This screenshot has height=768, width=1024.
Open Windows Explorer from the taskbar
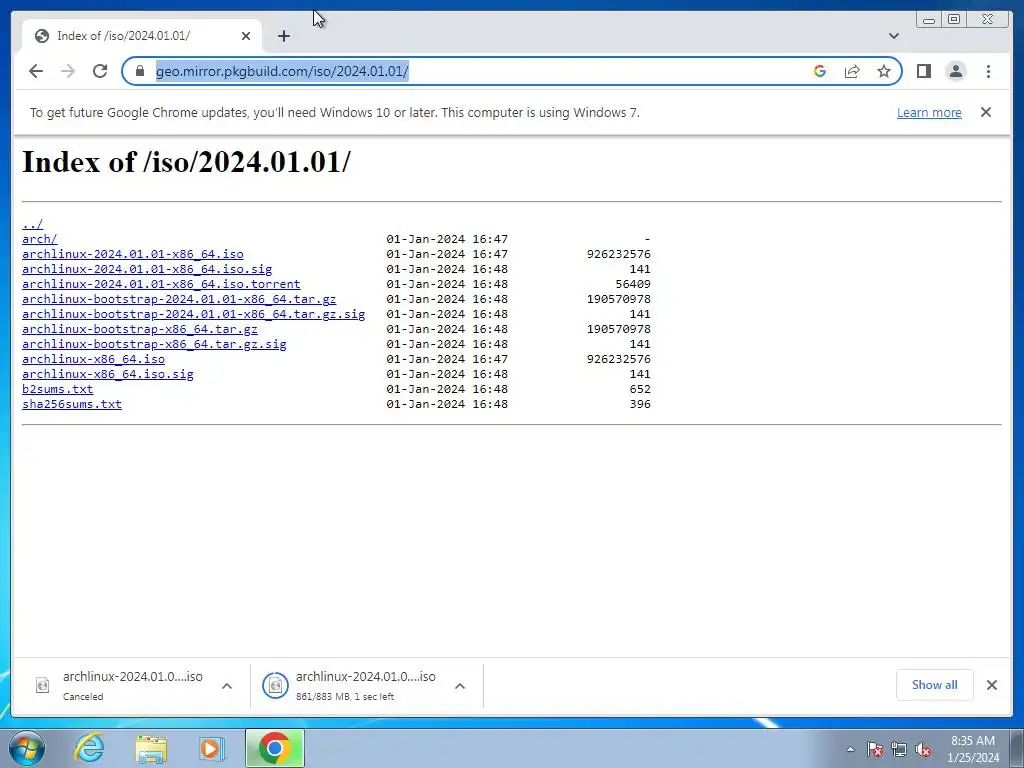tap(151, 748)
